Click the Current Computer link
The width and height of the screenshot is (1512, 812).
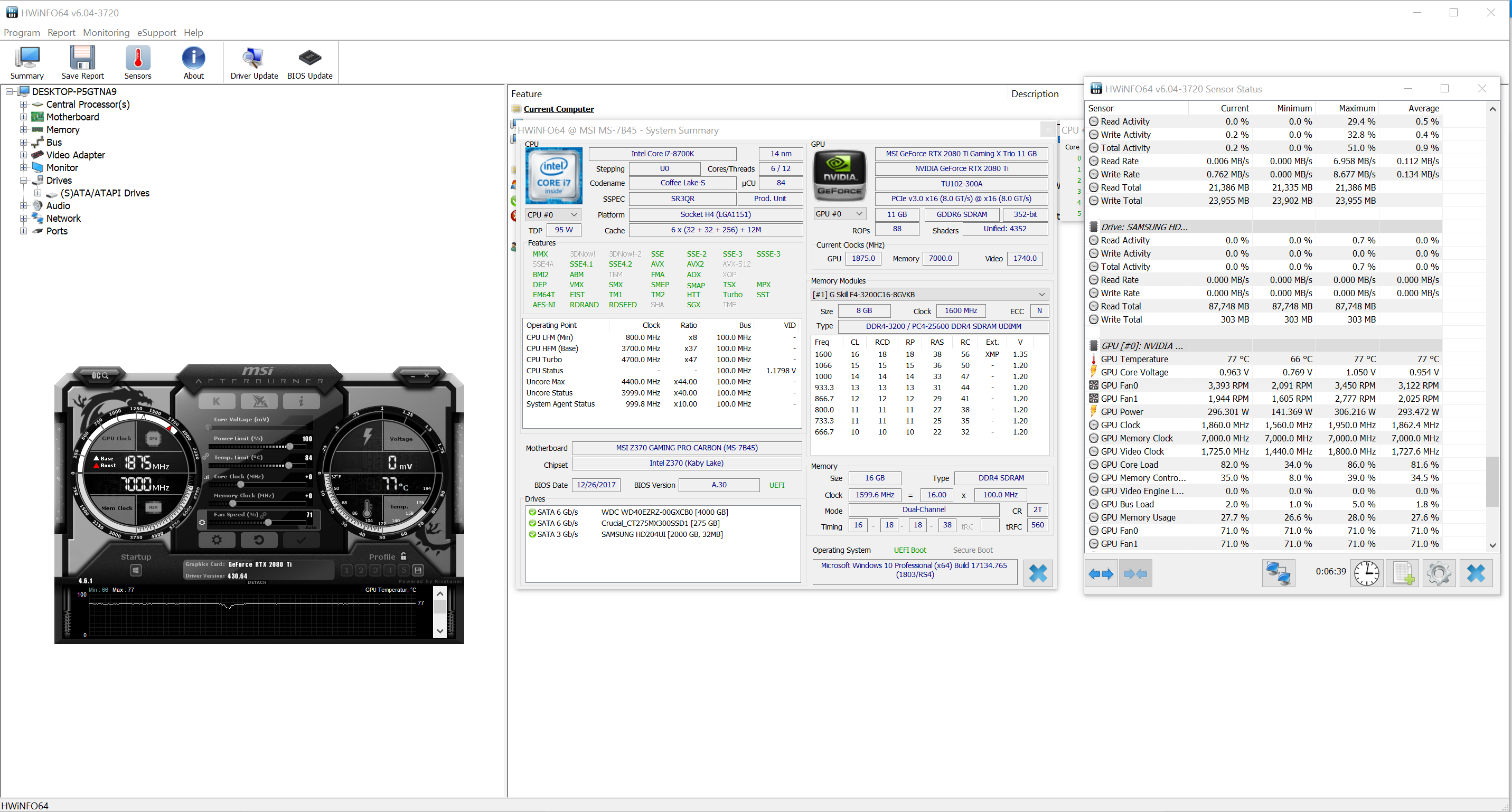point(559,109)
